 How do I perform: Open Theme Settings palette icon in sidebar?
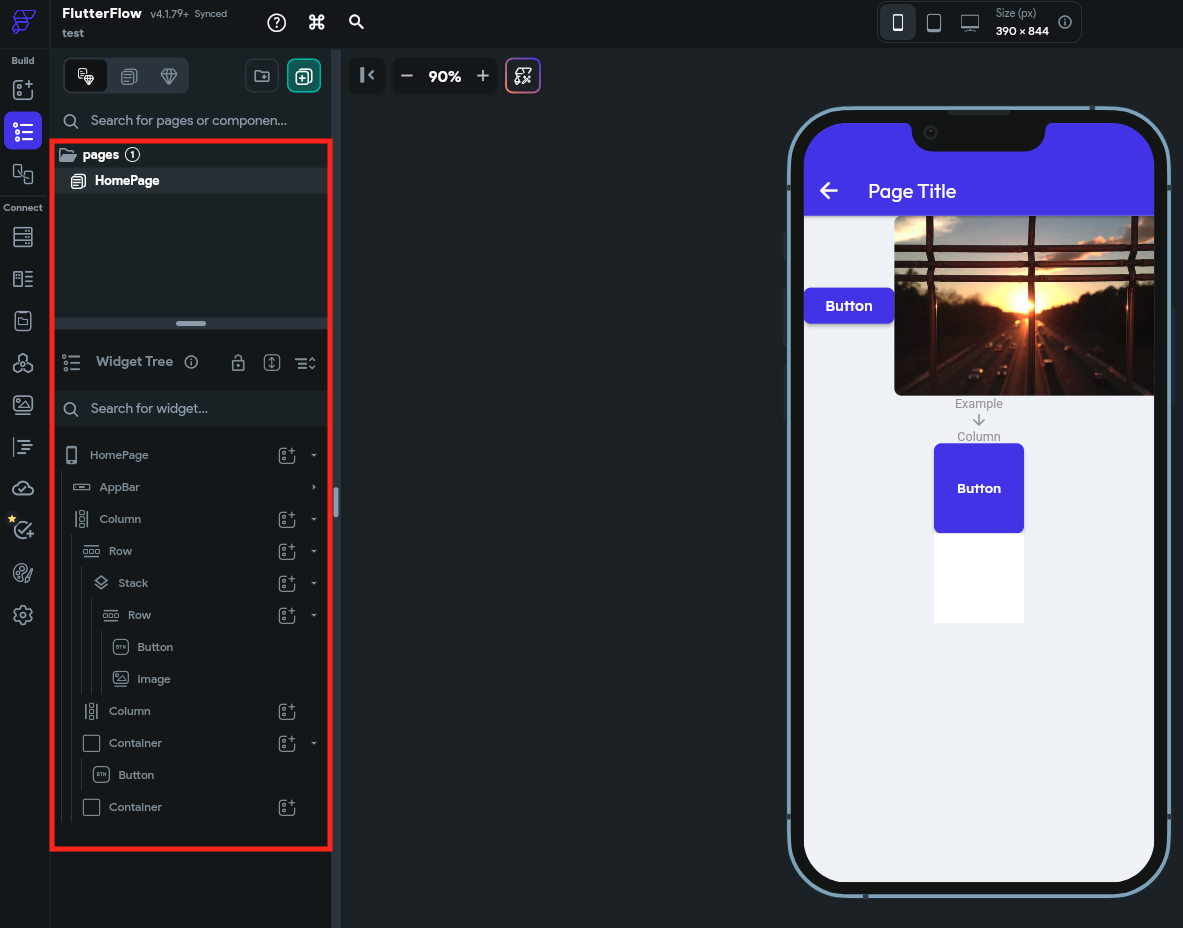23,572
